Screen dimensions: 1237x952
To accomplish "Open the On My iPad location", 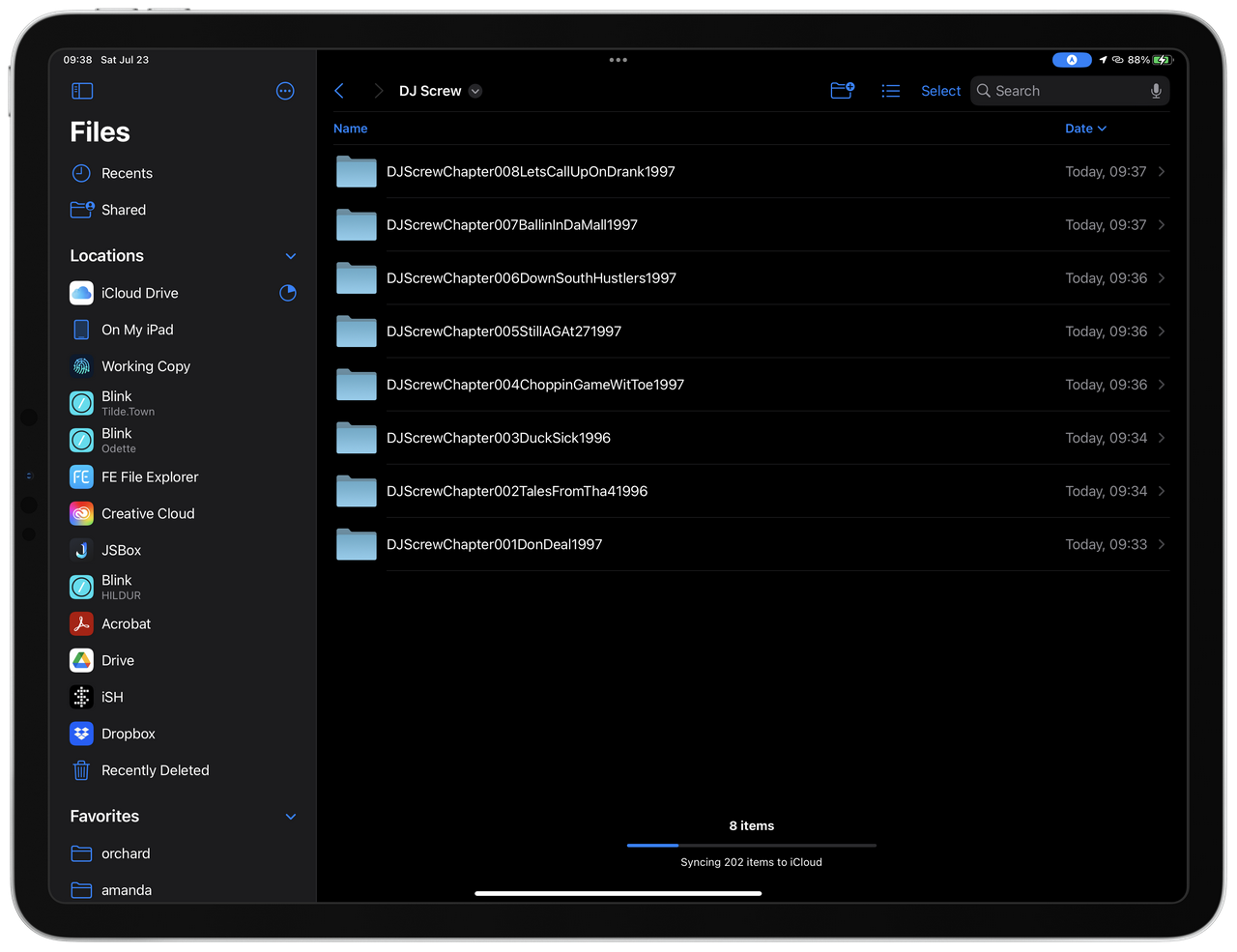I will click(x=184, y=330).
